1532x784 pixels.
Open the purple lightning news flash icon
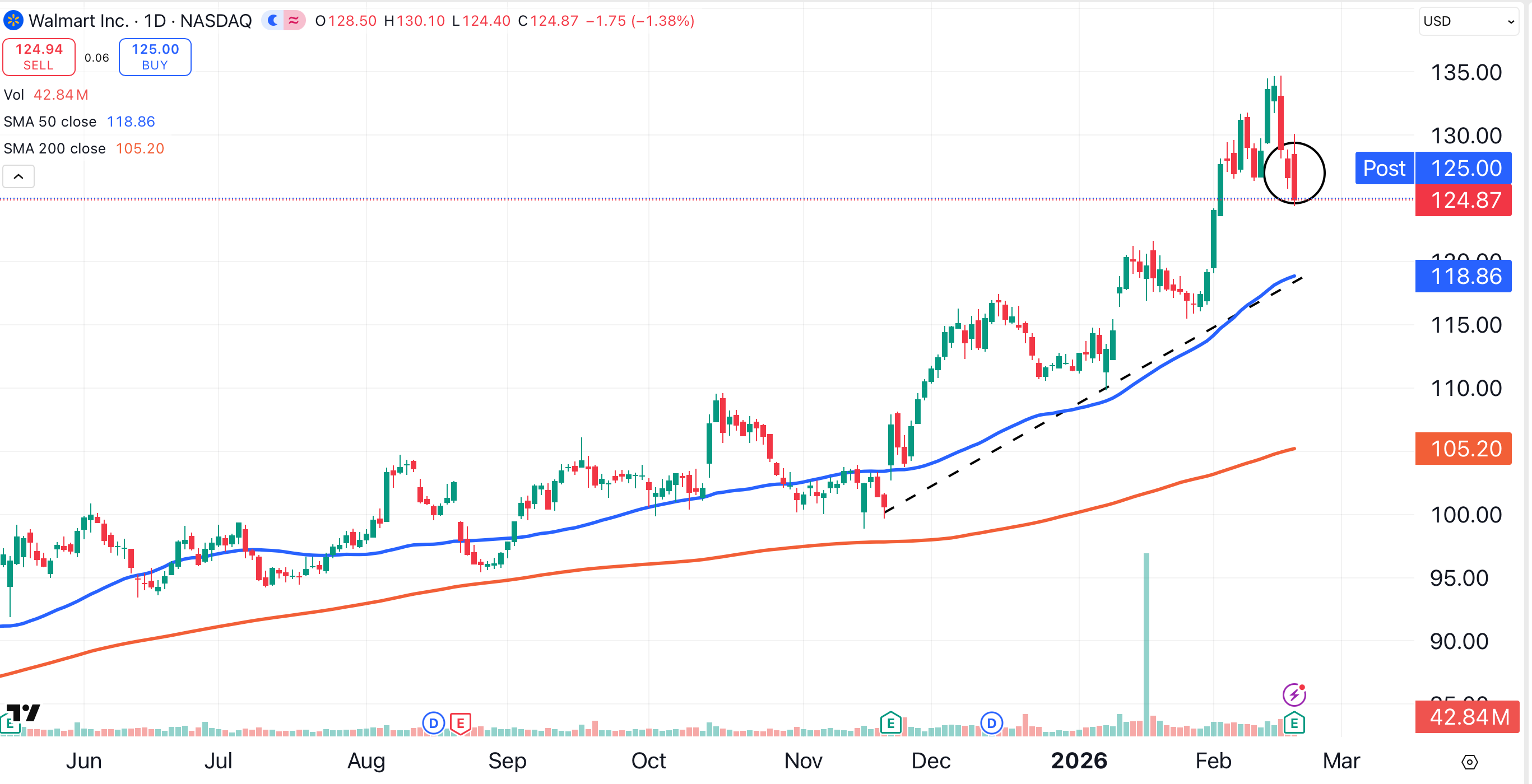point(1294,694)
